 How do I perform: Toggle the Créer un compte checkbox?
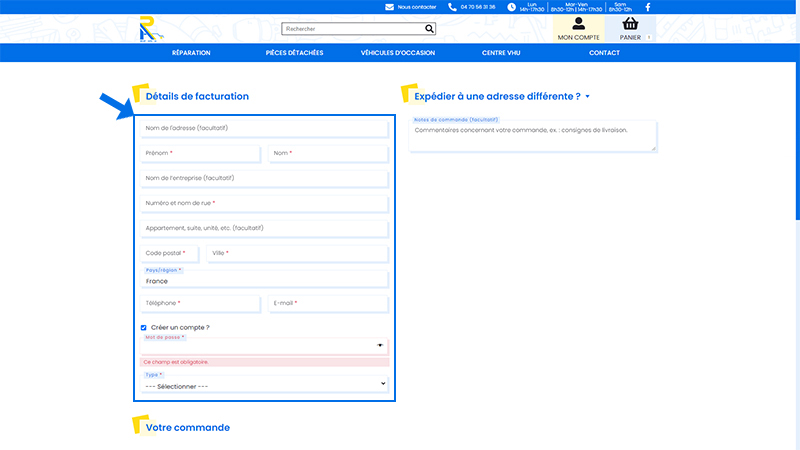[143, 328]
